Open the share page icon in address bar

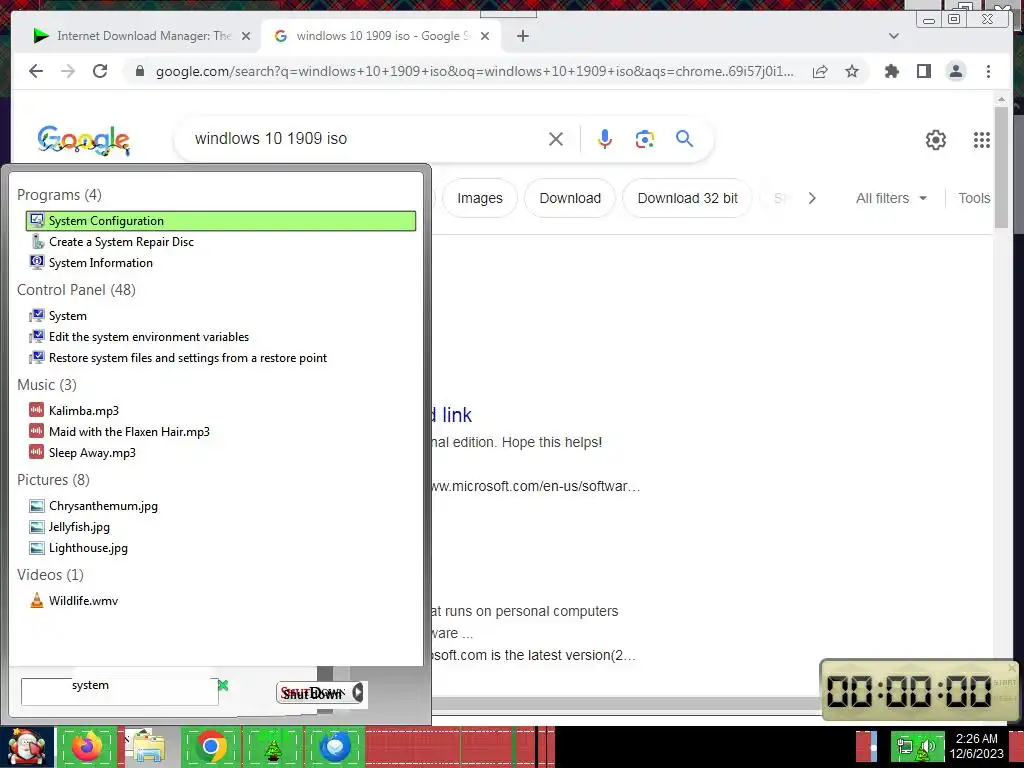820,71
